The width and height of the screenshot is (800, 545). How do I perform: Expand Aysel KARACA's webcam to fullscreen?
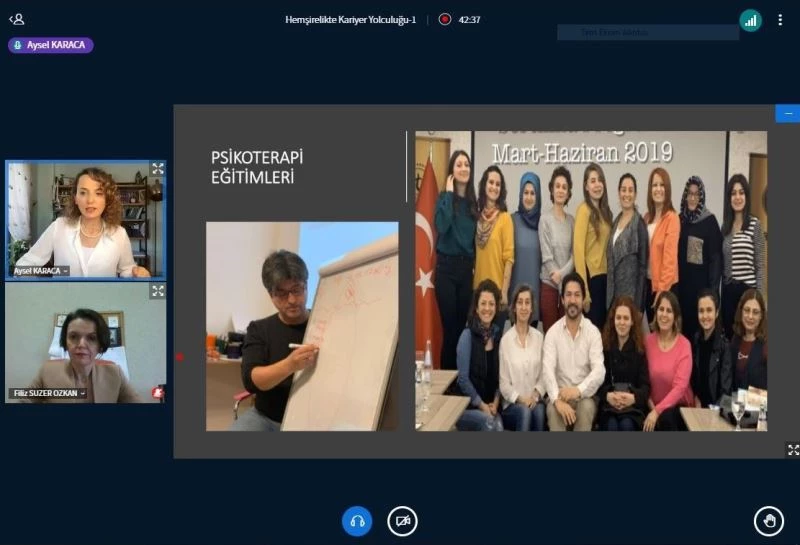pos(157,169)
